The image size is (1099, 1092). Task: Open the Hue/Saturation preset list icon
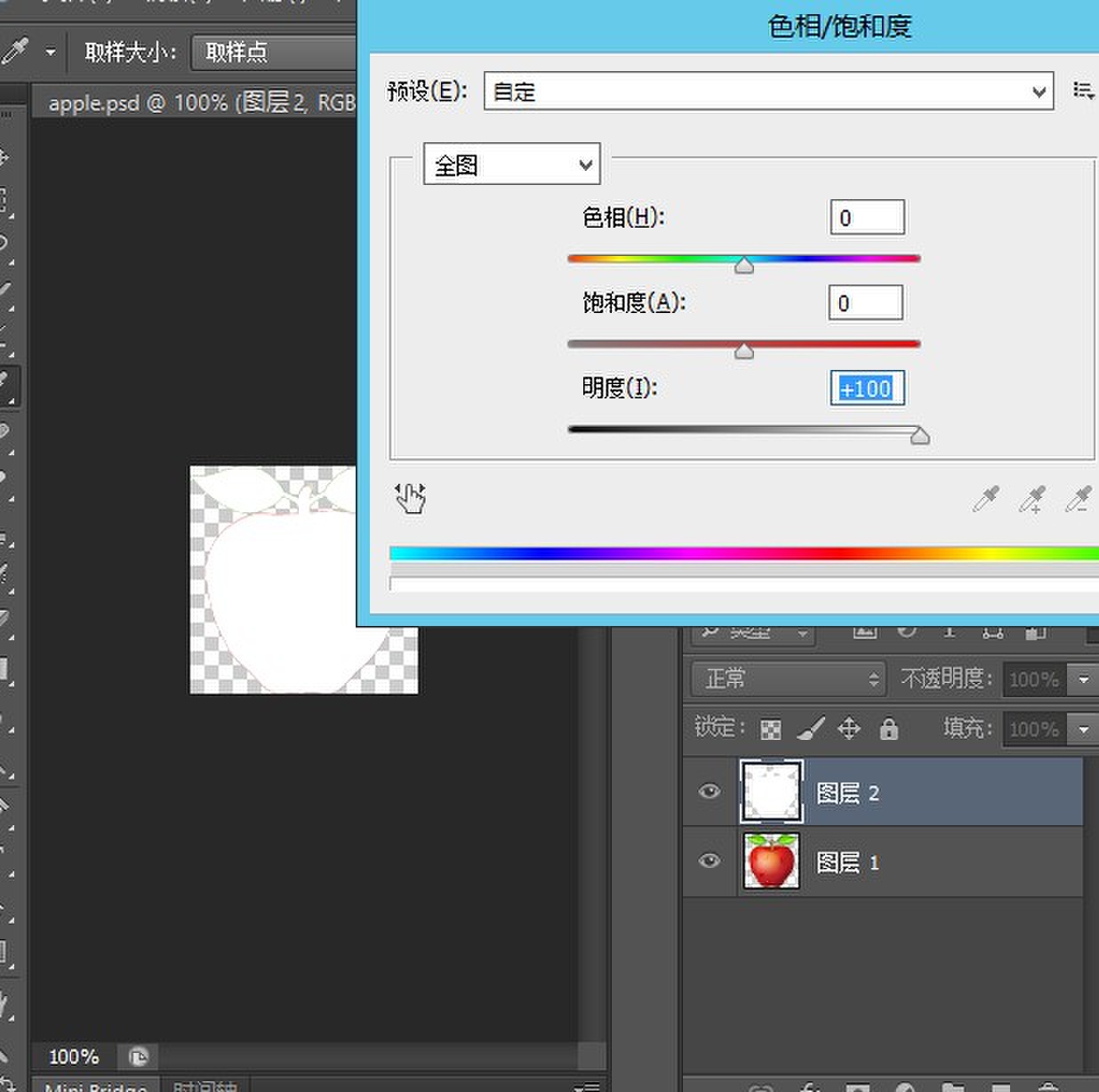point(1084,91)
